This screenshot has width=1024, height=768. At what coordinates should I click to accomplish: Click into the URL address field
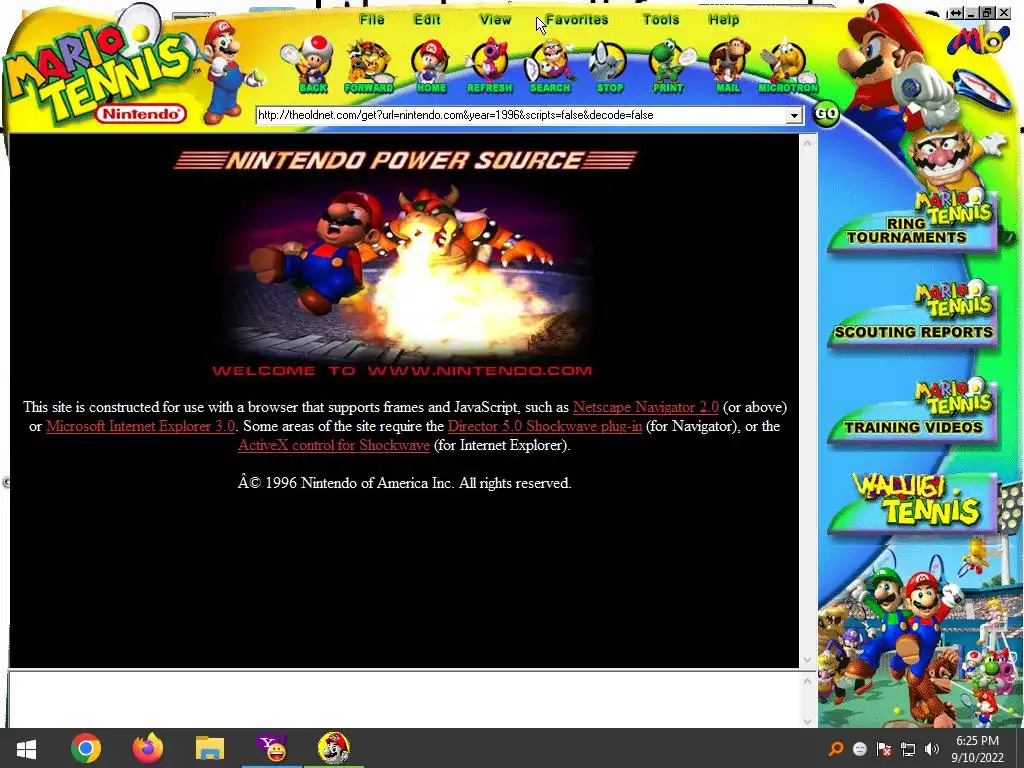(x=520, y=116)
